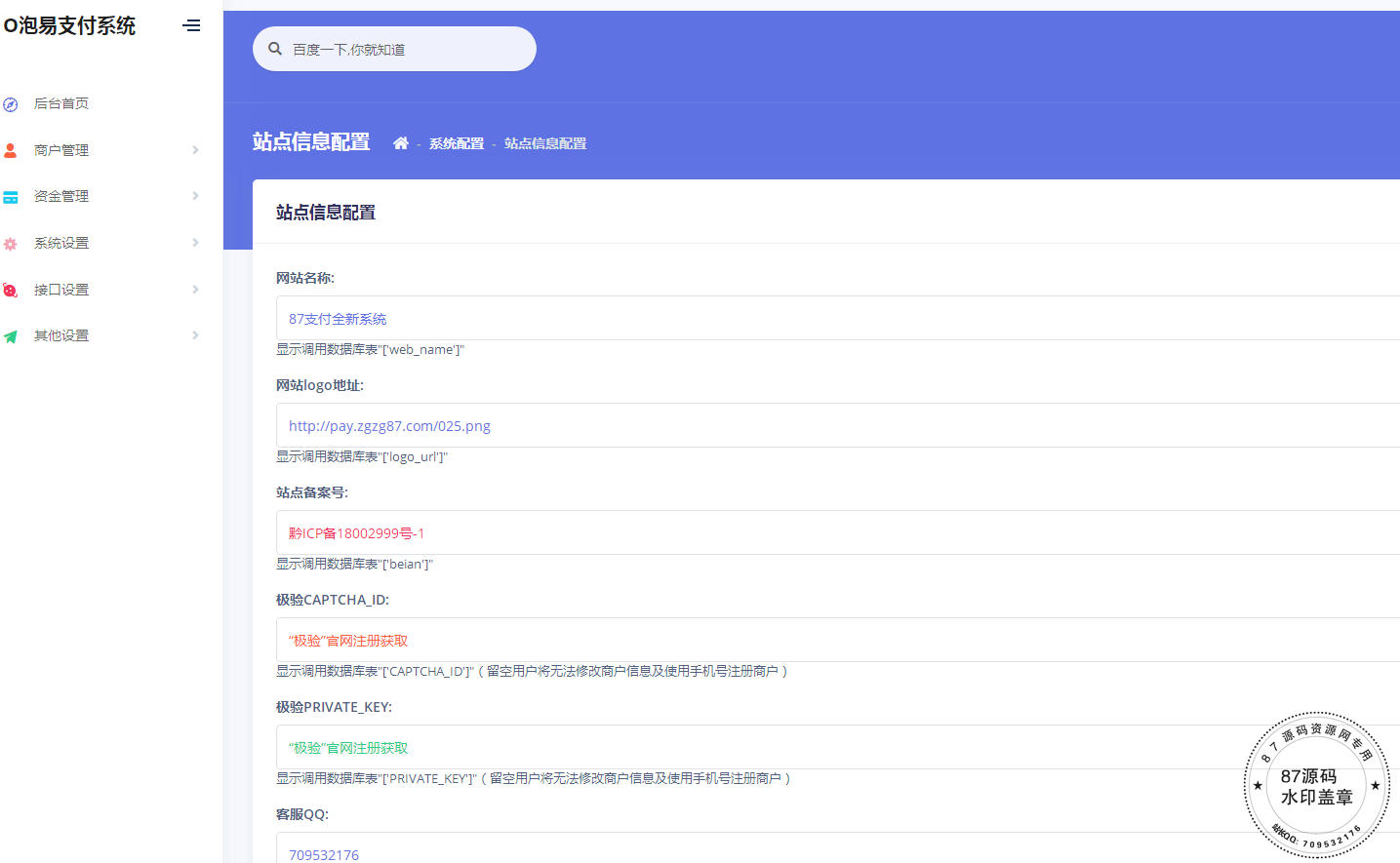Click the 站点信息配置 breadcrumb link
Screen dimensions: 1400x863
545,143
